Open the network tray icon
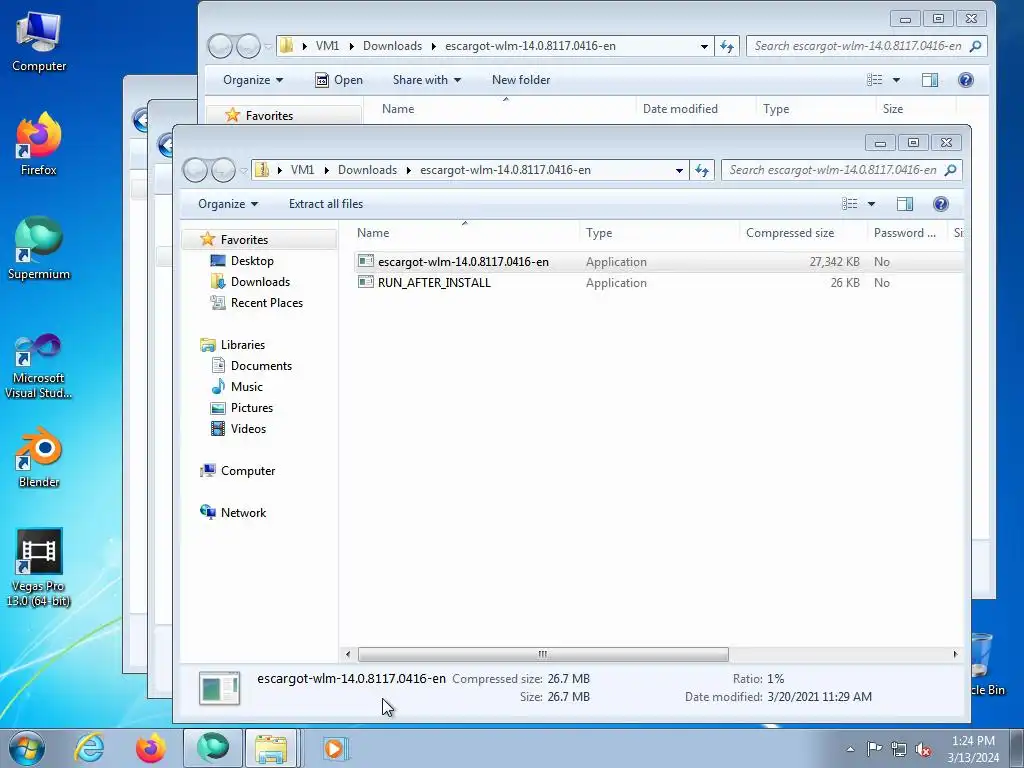 (899, 749)
